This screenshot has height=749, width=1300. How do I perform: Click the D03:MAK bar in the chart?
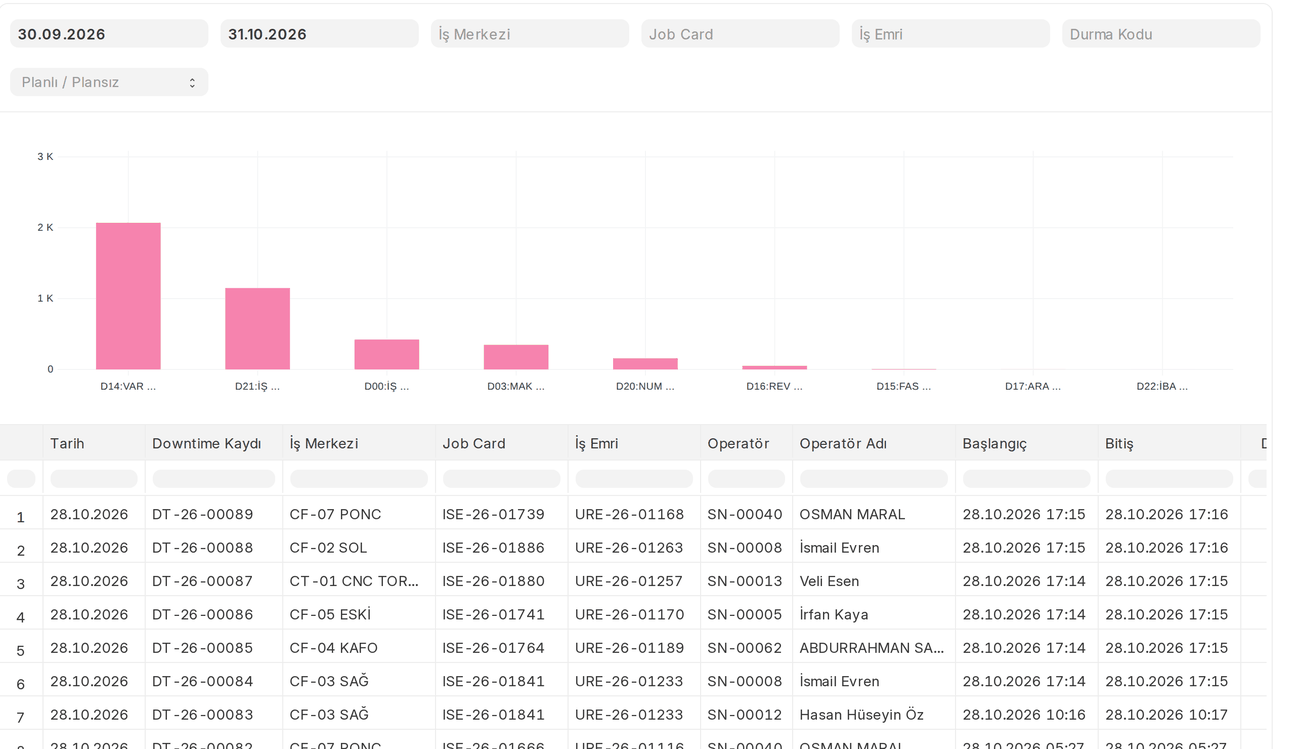tap(516, 358)
